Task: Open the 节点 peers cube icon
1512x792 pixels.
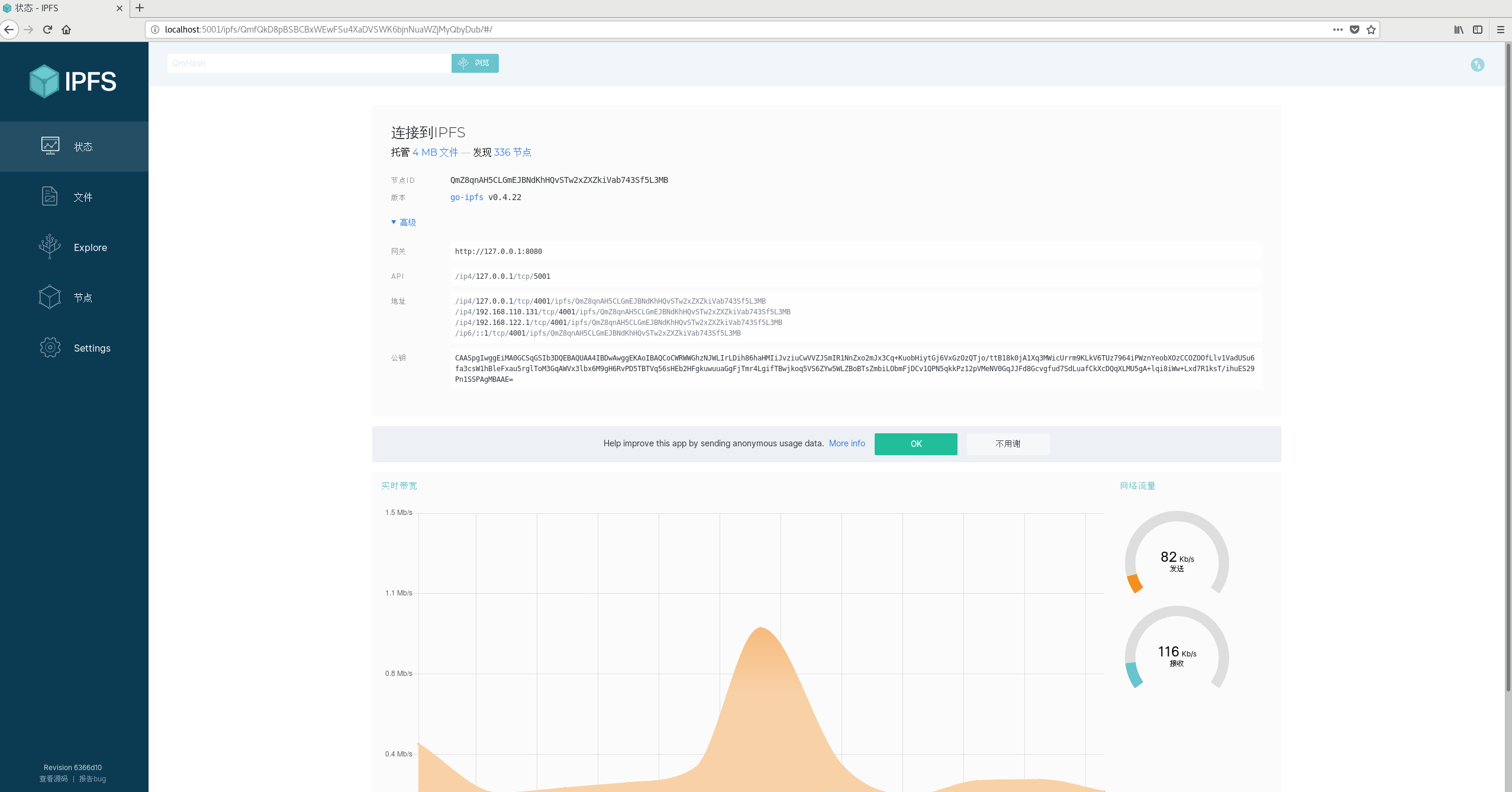Action: (x=50, y=297)
